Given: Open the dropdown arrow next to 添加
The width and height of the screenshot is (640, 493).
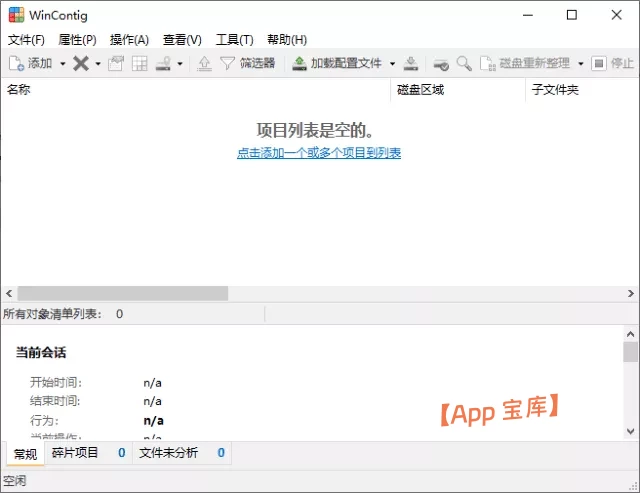Looking at the screenshot, I should click(x=62, y=64).
